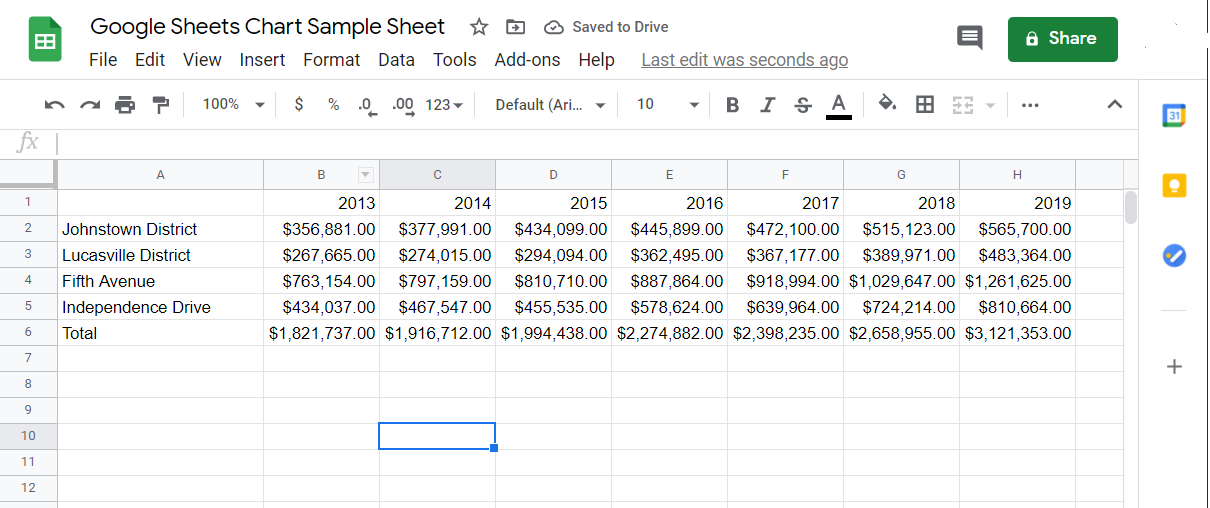Click the vertical scrollbar thumb

[x=1131, y=207]
